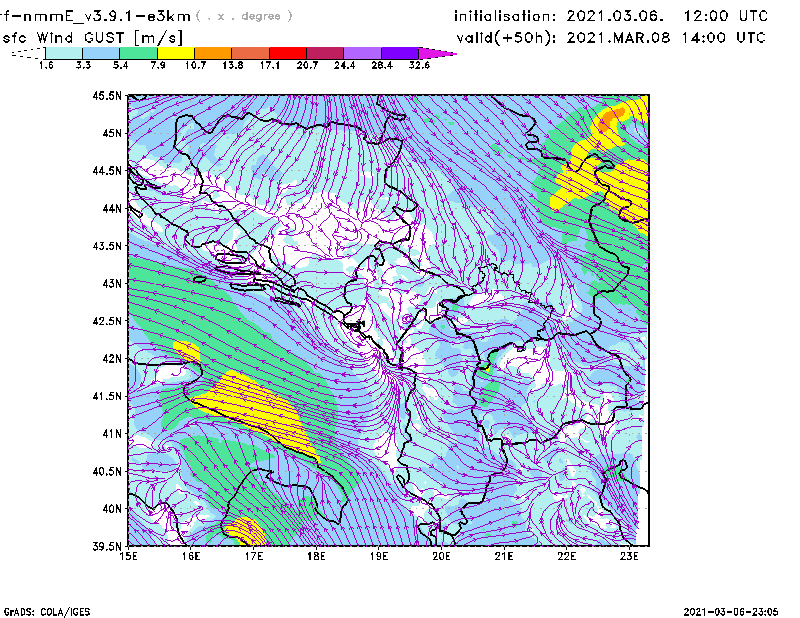Click the legend value '32.6'

point(419,65)
